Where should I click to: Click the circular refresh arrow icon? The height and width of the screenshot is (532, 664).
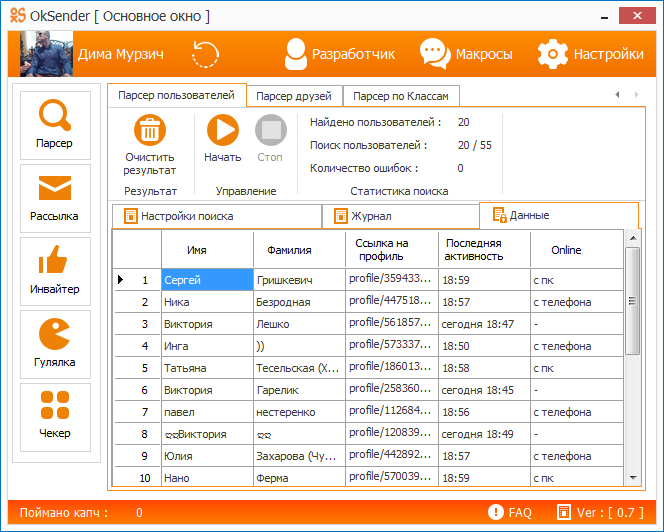[x=205, y=54]
